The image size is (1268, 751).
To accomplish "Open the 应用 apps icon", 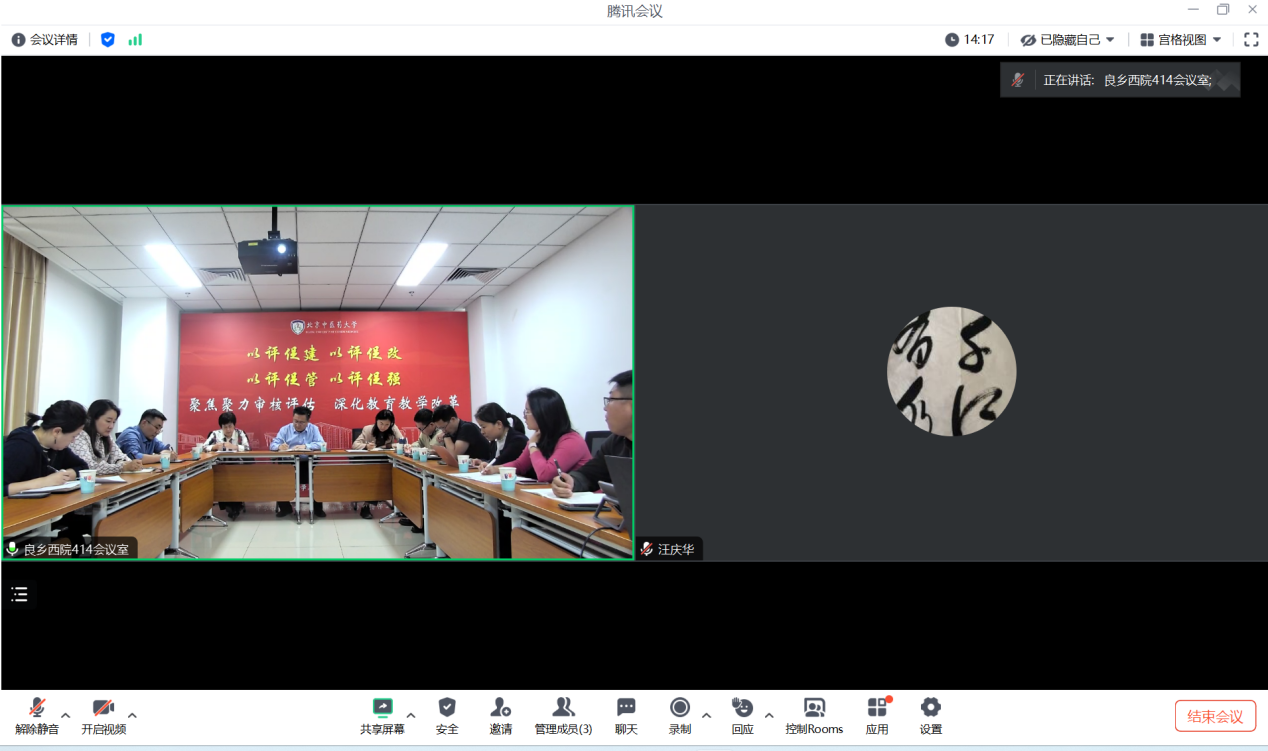I will [877, 708].
